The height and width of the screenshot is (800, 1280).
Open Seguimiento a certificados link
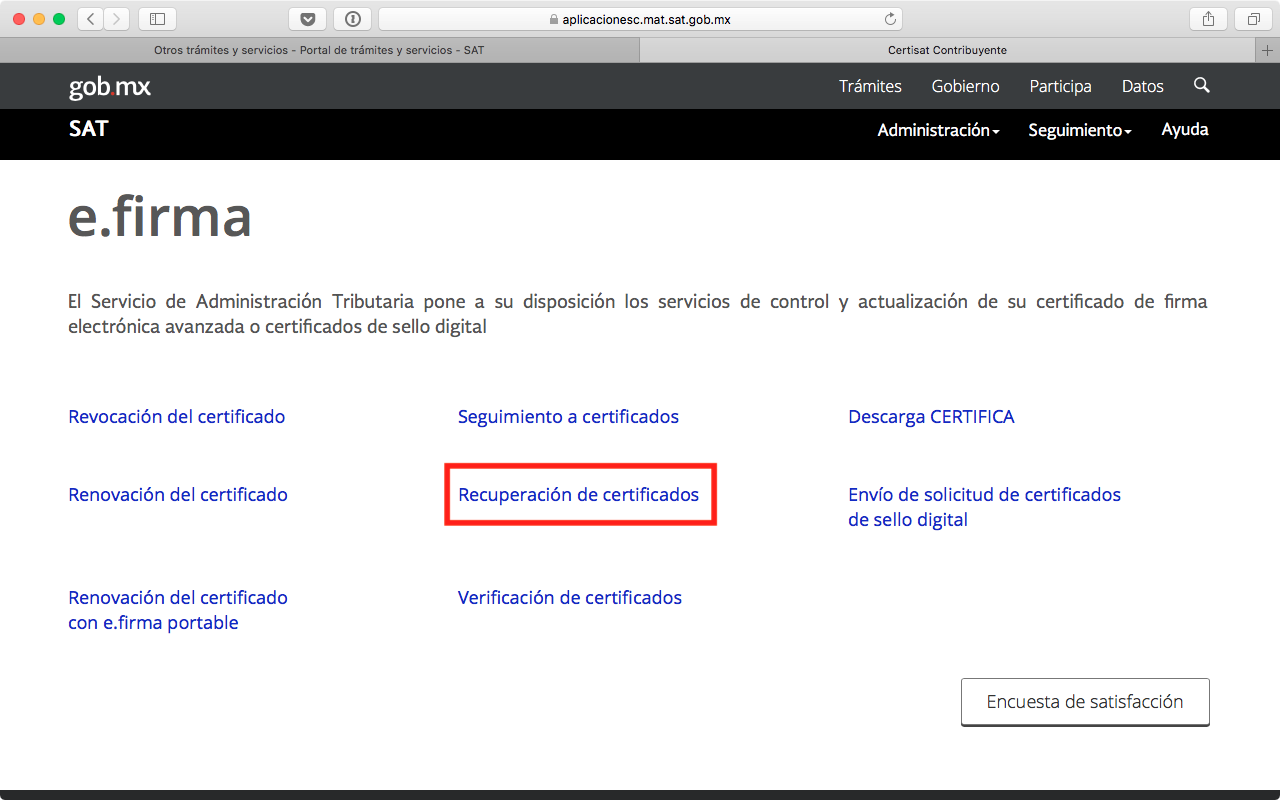point(568,416)
